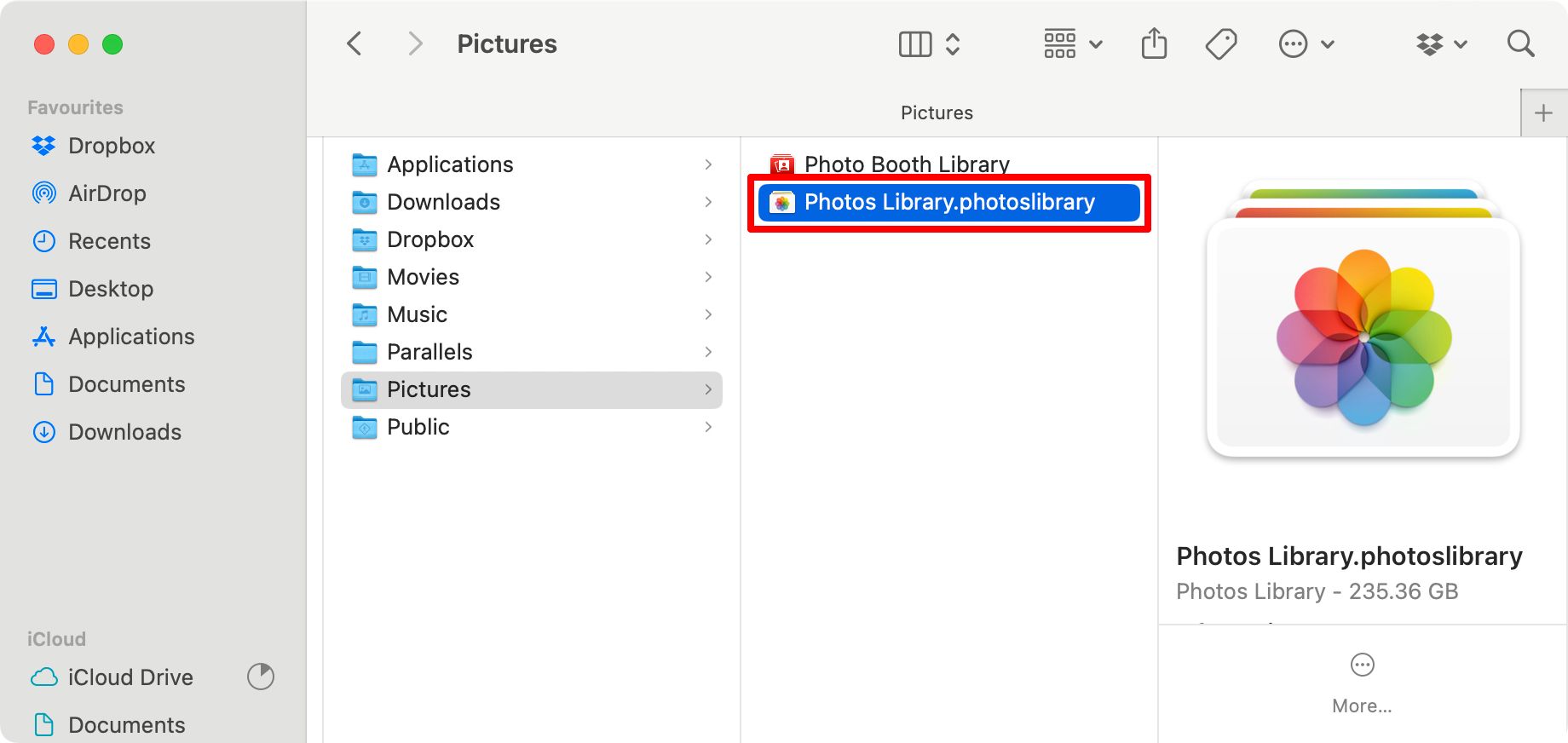Expand the Movies folder chevron
1568x743 pixels.
708,277
